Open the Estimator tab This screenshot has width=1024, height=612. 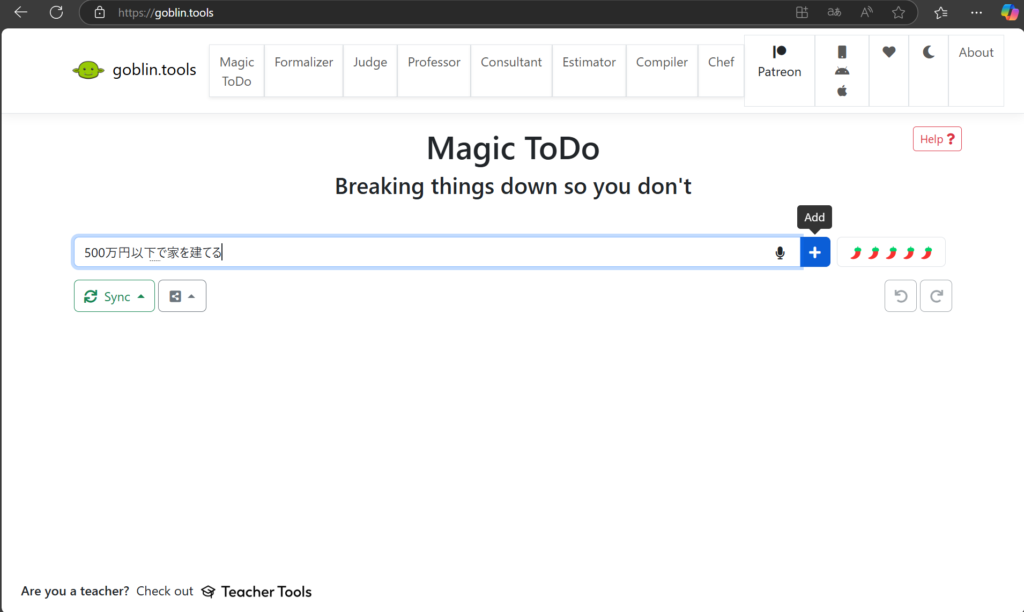[x=589, y=62]
